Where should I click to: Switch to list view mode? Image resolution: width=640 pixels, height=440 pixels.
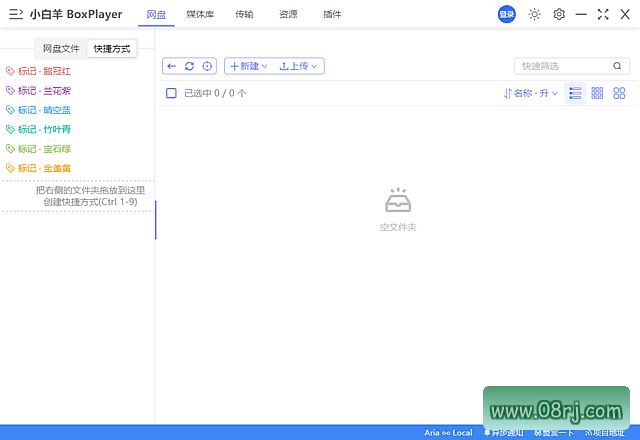(x=575, y=93)
